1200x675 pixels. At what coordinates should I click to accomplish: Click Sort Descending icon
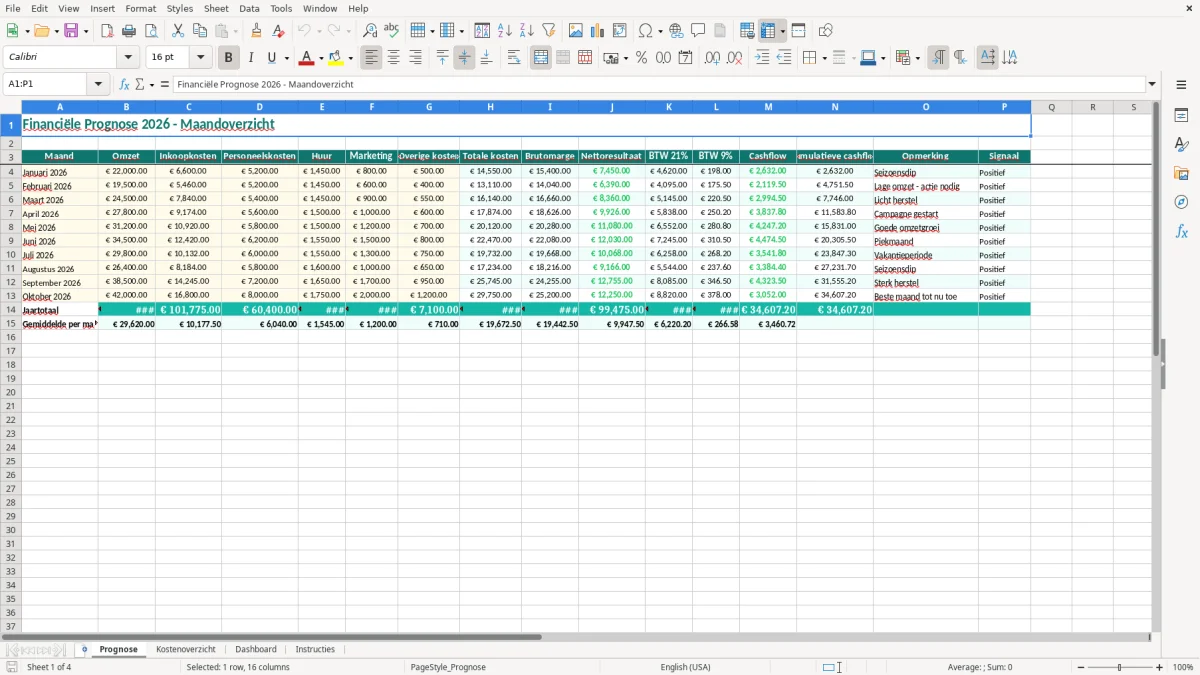[x=526, y=31]
